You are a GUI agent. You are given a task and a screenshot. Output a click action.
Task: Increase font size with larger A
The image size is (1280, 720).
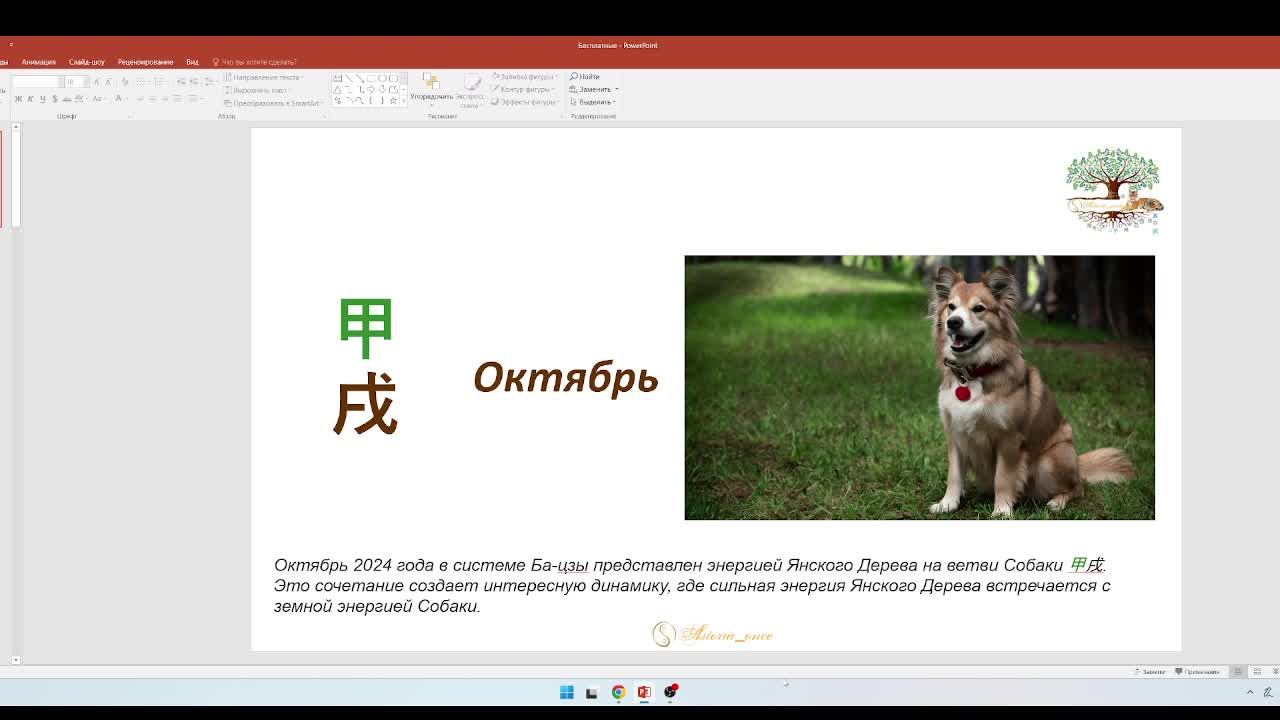[97, 82]
